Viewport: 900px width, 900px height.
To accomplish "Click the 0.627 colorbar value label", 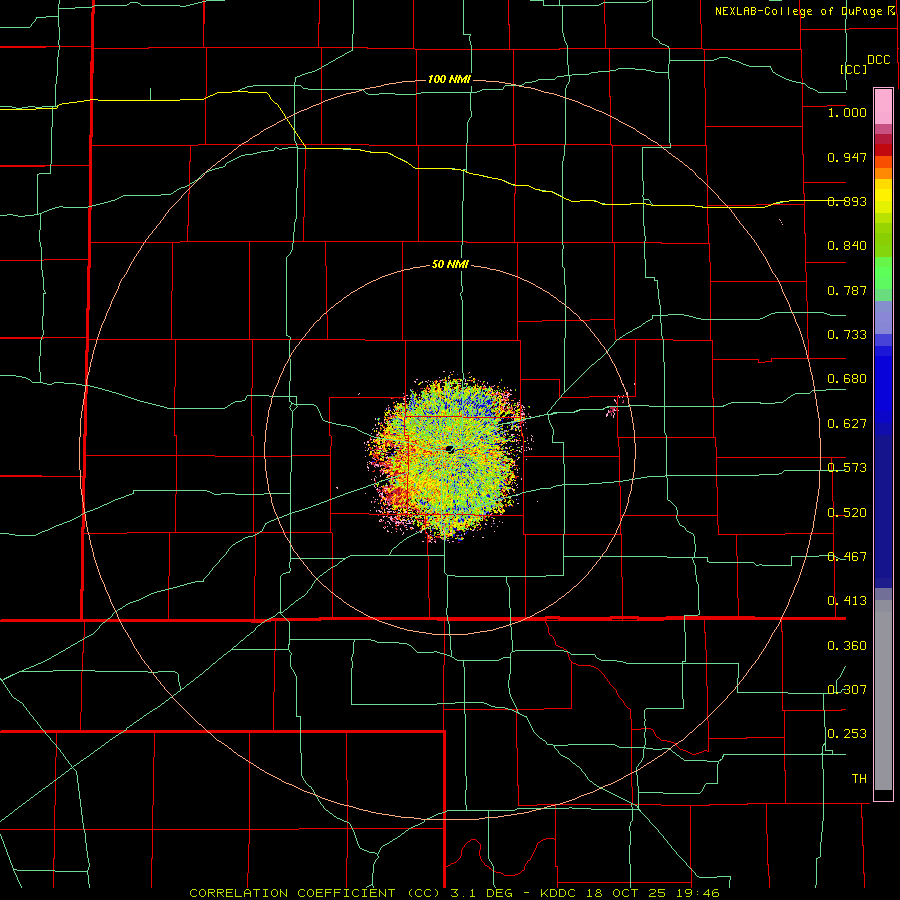I will (x=847, y=424).
